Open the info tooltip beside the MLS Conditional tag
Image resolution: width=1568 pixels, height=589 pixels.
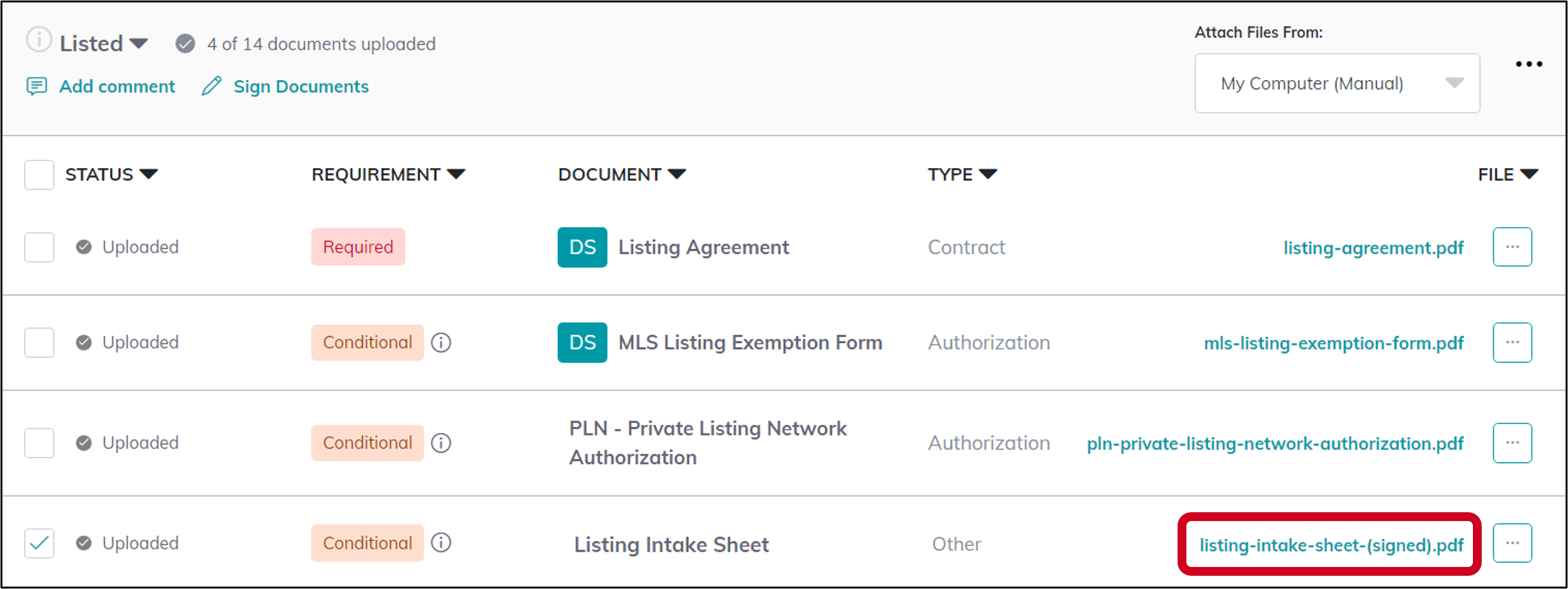point(441,342)
